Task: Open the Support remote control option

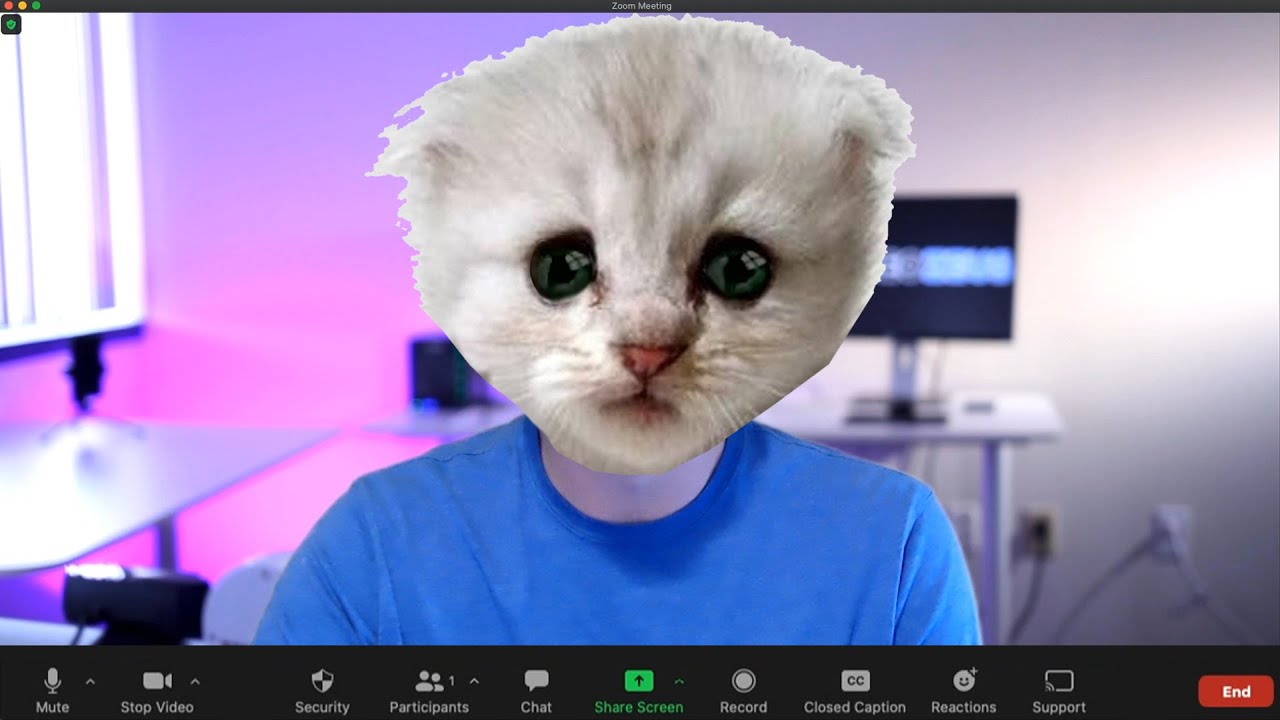Action: [x=1059, y=691]
